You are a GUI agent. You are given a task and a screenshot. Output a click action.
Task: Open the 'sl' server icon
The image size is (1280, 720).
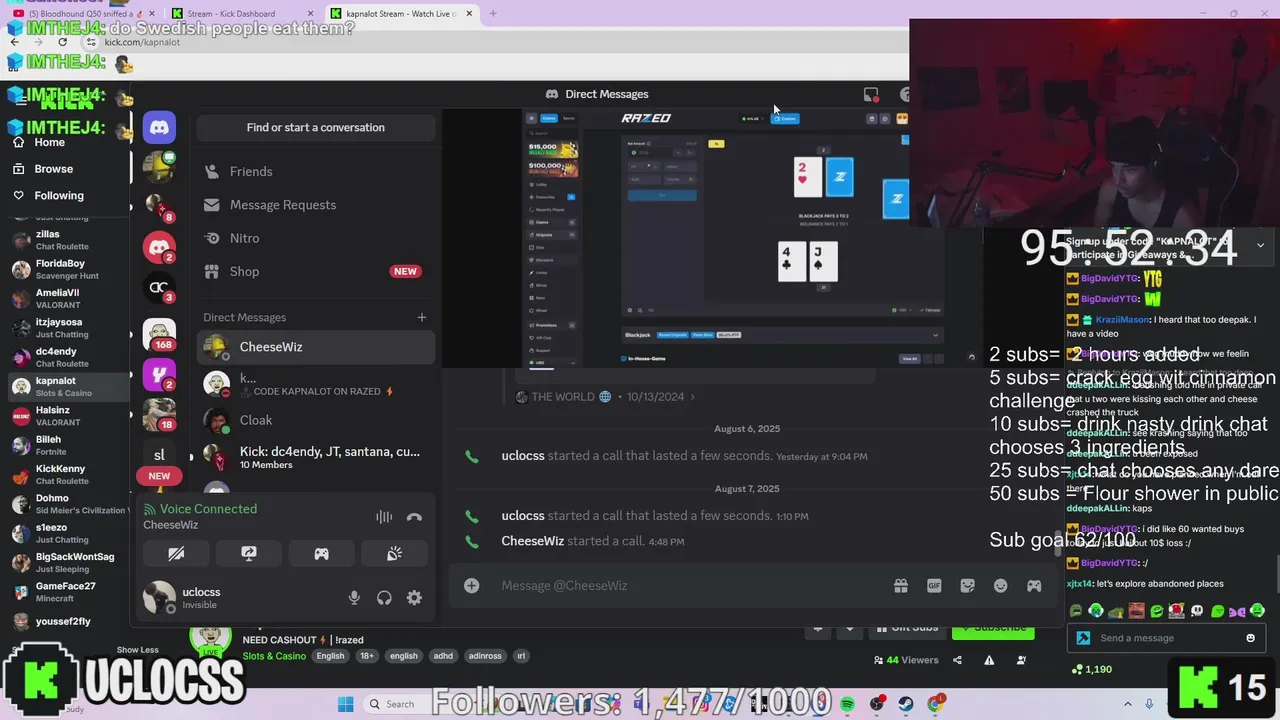(159, 454)
